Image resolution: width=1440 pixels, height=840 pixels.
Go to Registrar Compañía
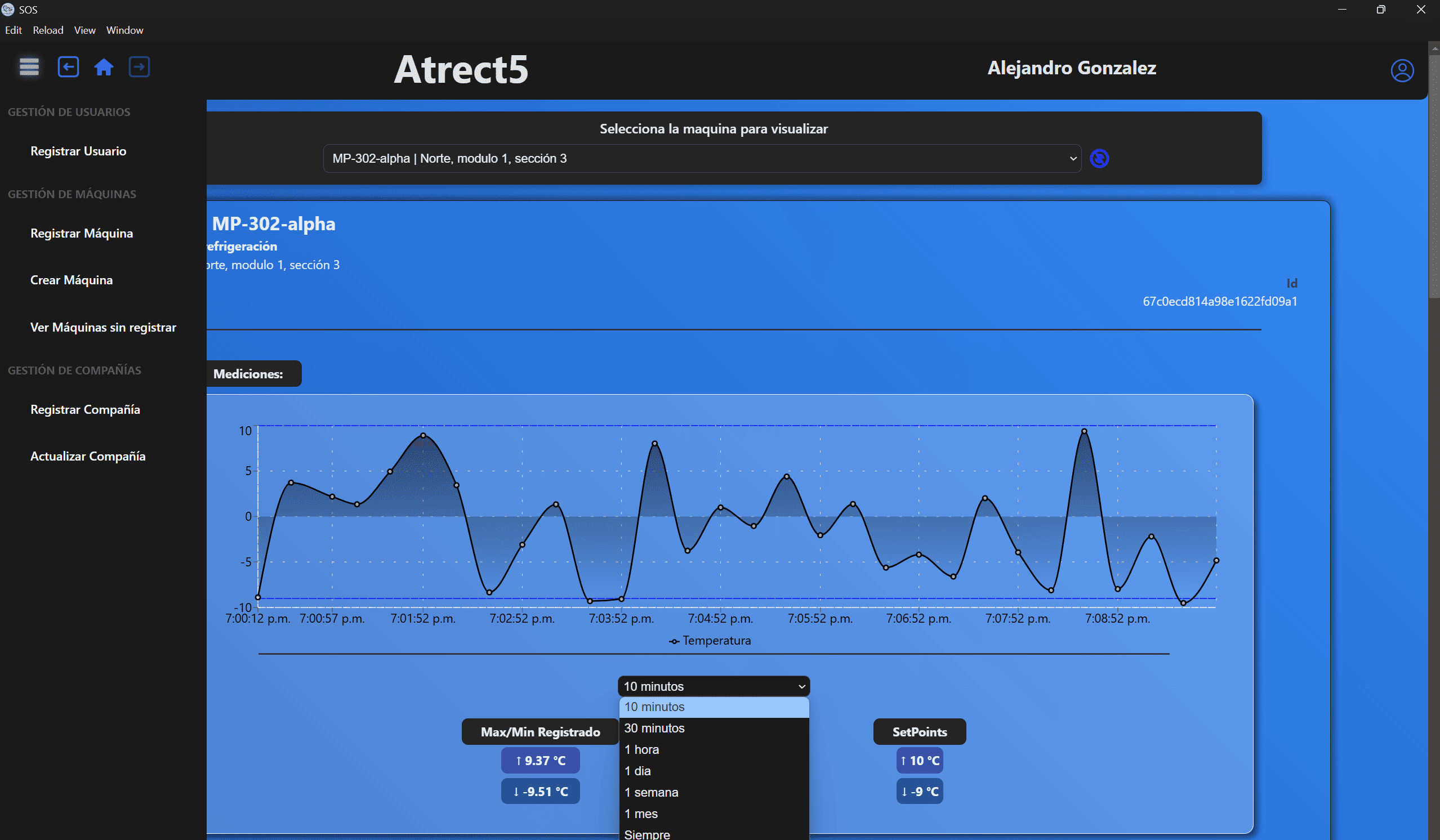(85, 409)
